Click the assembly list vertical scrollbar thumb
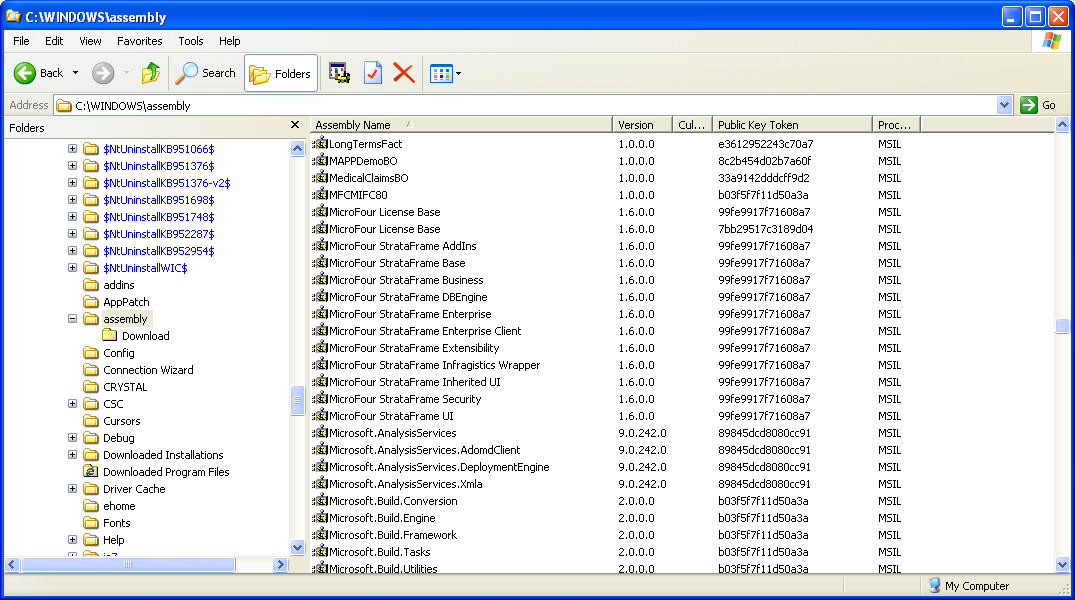This screenshot has height=600, width=1075. 1062,326
